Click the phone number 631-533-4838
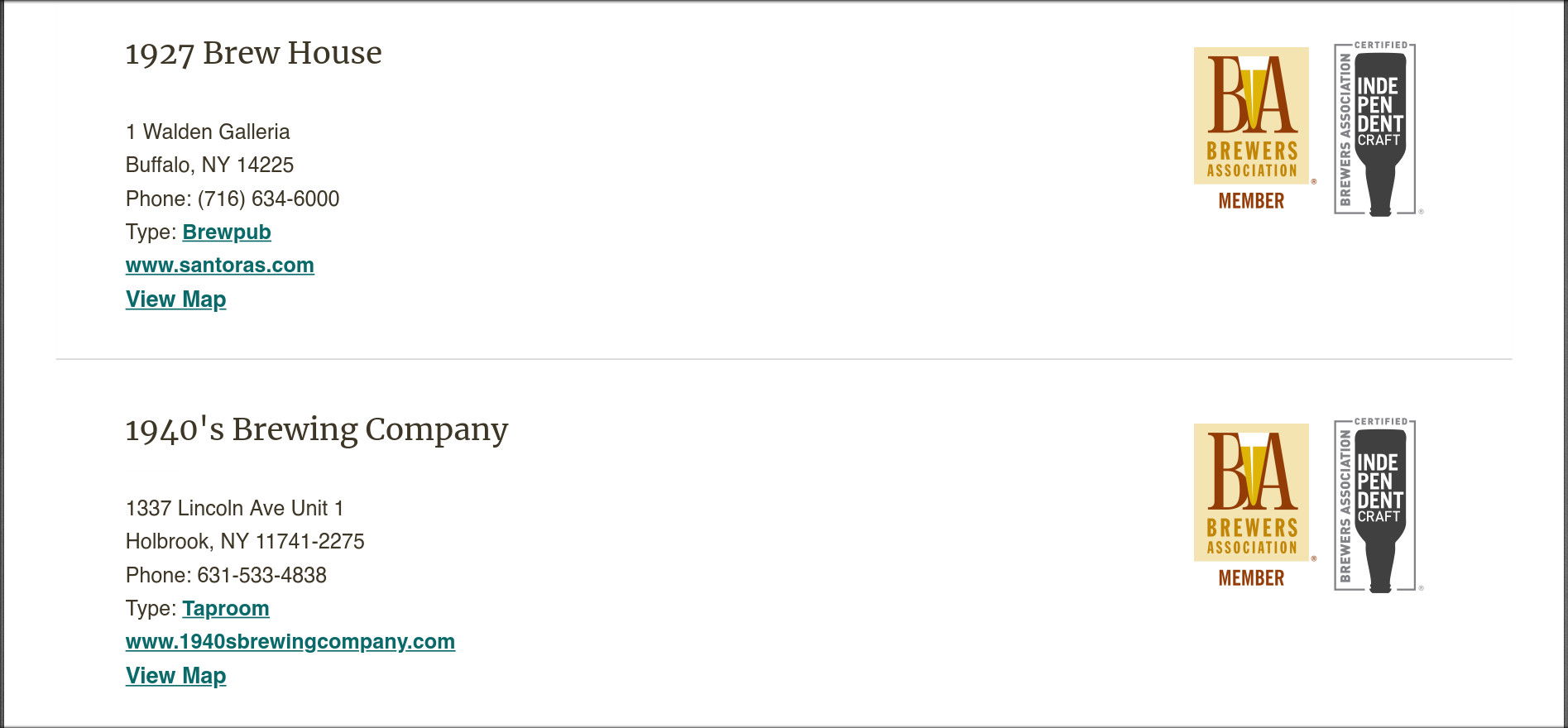 261,576
